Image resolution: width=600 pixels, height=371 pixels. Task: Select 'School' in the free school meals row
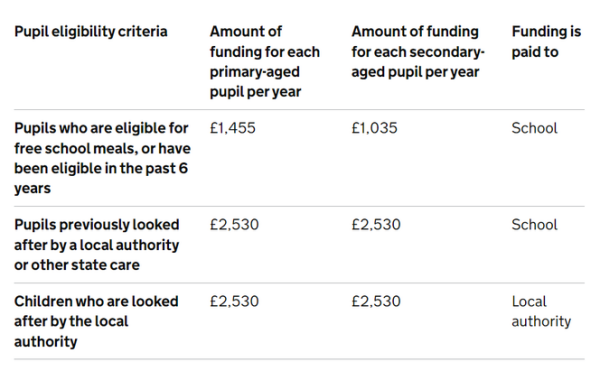(x=534, y=128)
